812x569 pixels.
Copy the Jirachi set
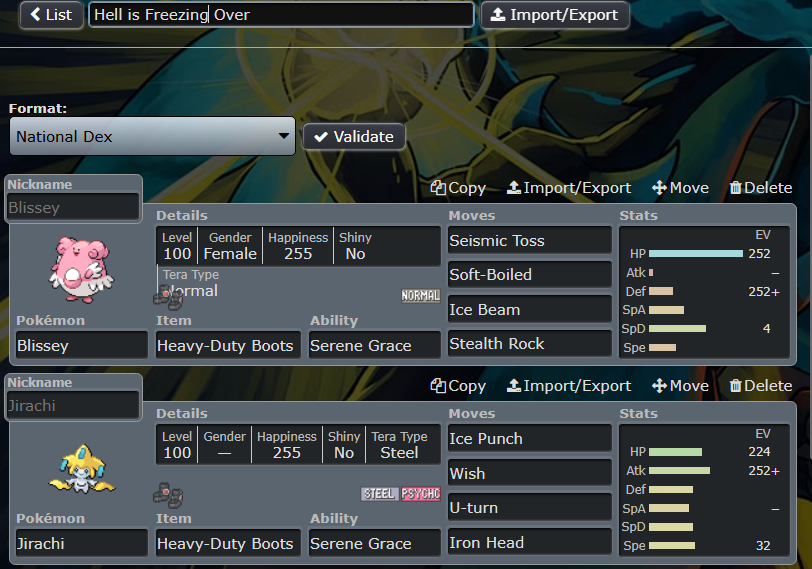click(458, 386)
